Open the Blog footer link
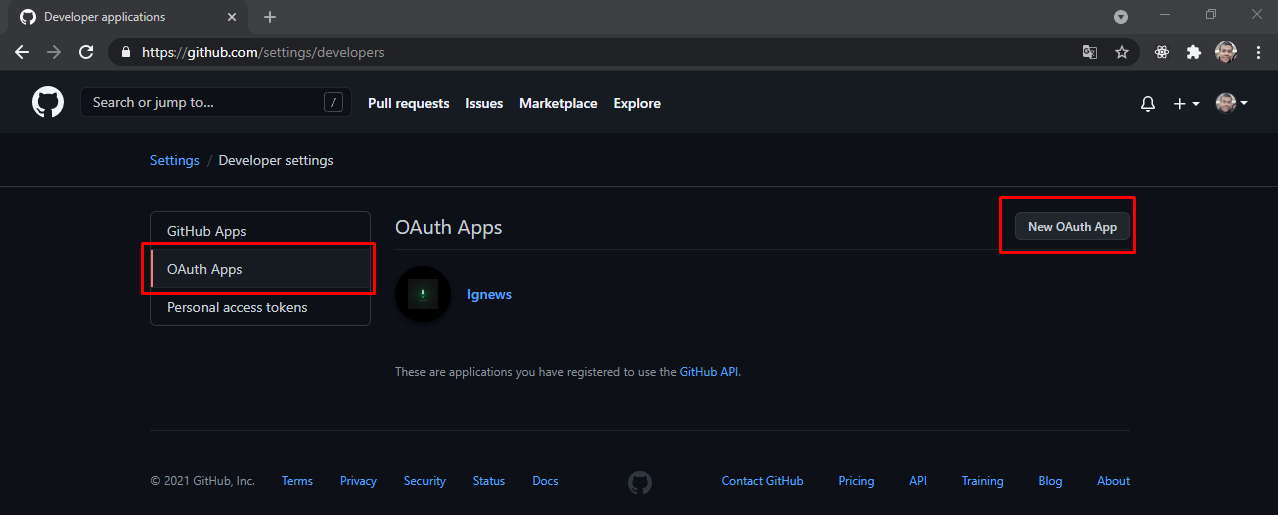This screenshot has width=1278, height=515. [x=1050, y=481]
